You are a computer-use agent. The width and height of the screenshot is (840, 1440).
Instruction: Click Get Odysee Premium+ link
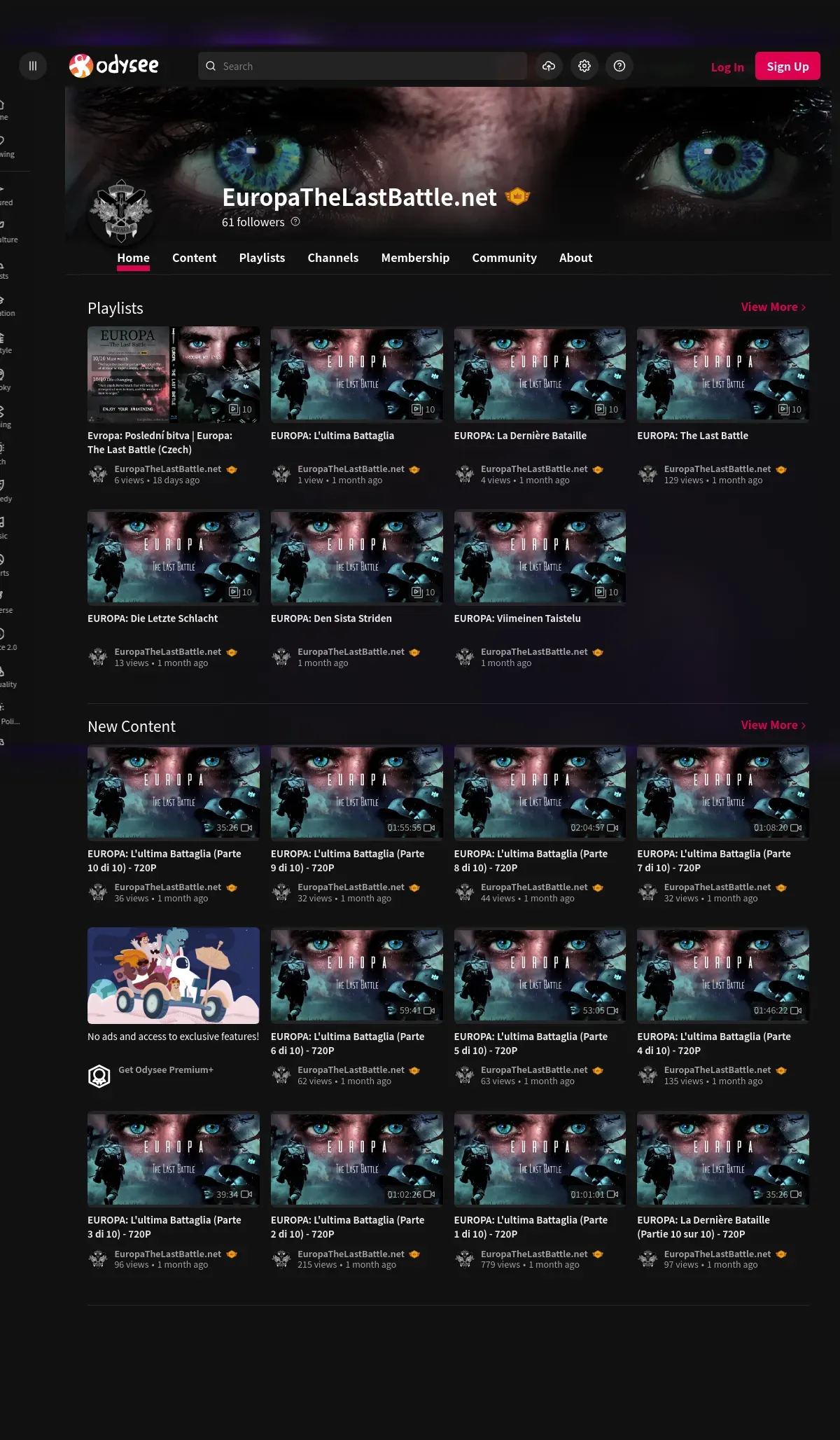(x=166, y=1069)
